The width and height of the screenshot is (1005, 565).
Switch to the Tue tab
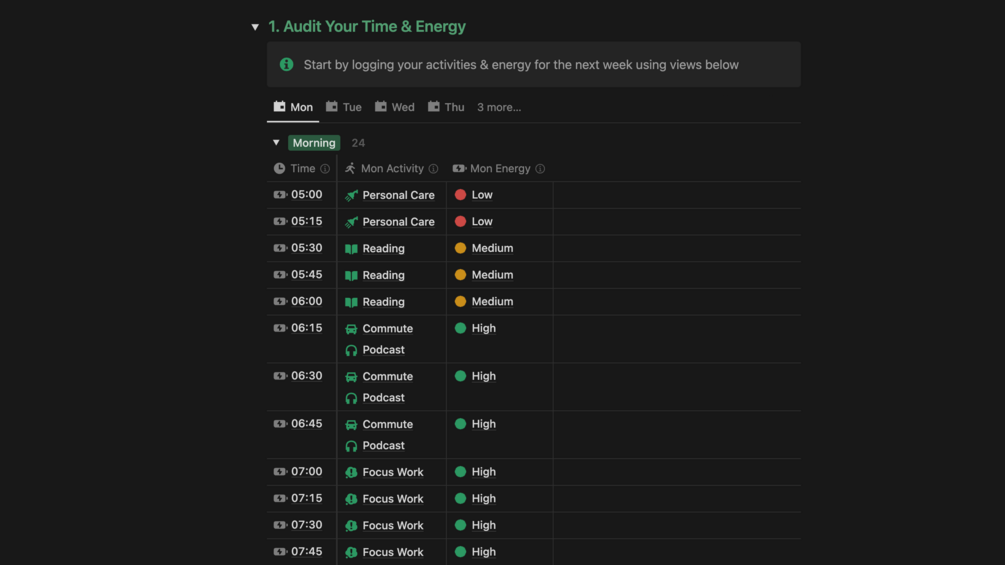tap(344, 107)
